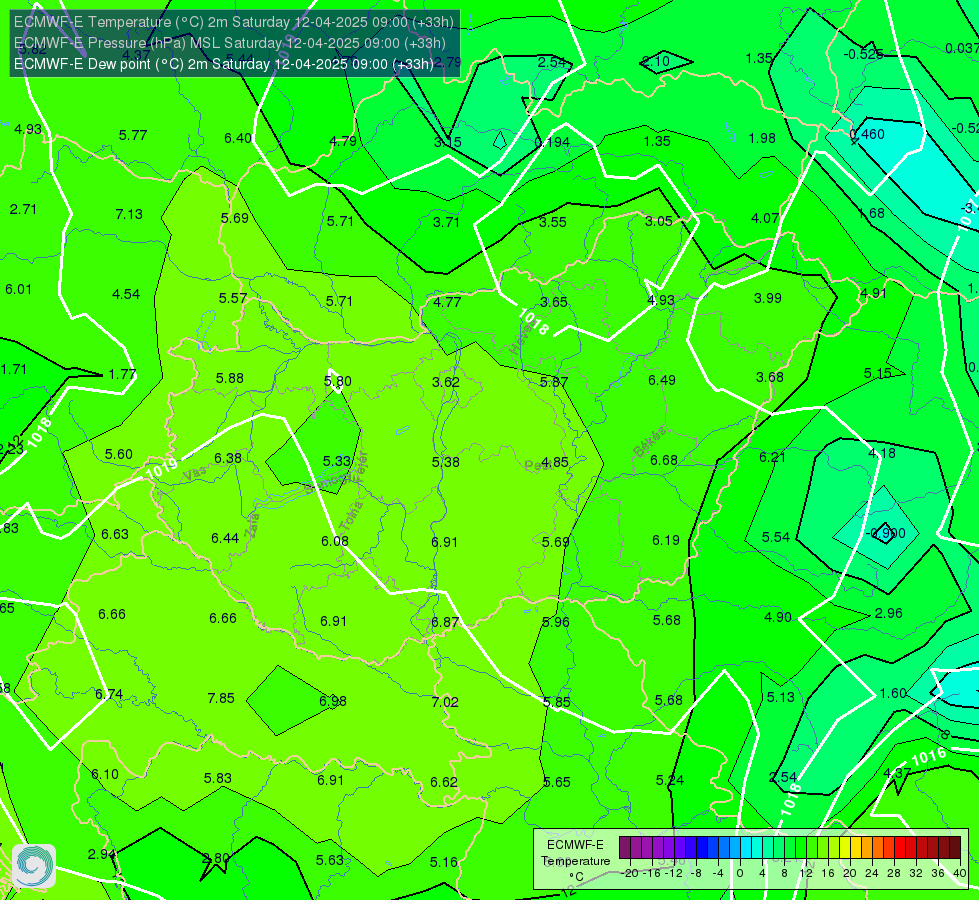Viewport: 979px width, 900px height.
Task: Click the 6.19 dew point value
Action: point(666,540)
